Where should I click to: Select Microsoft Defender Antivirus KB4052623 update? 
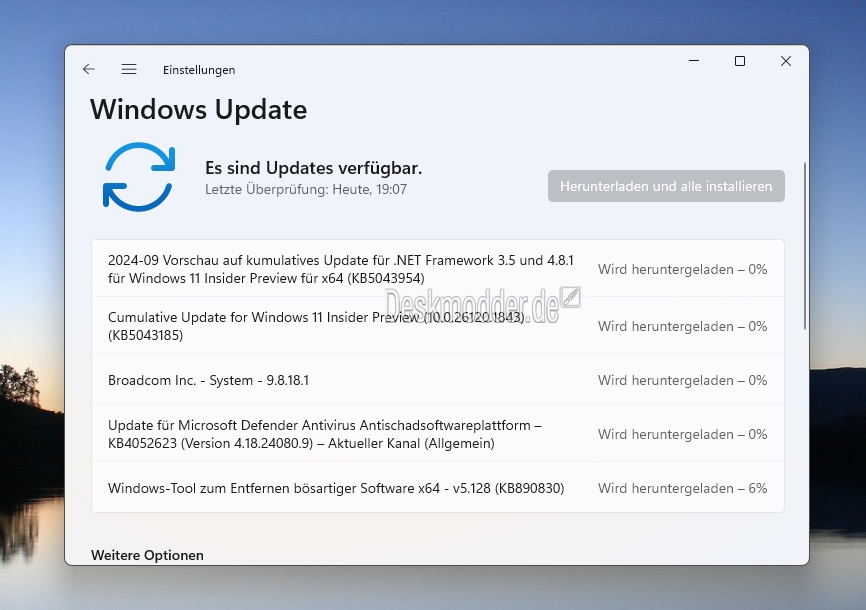(438, 434)
